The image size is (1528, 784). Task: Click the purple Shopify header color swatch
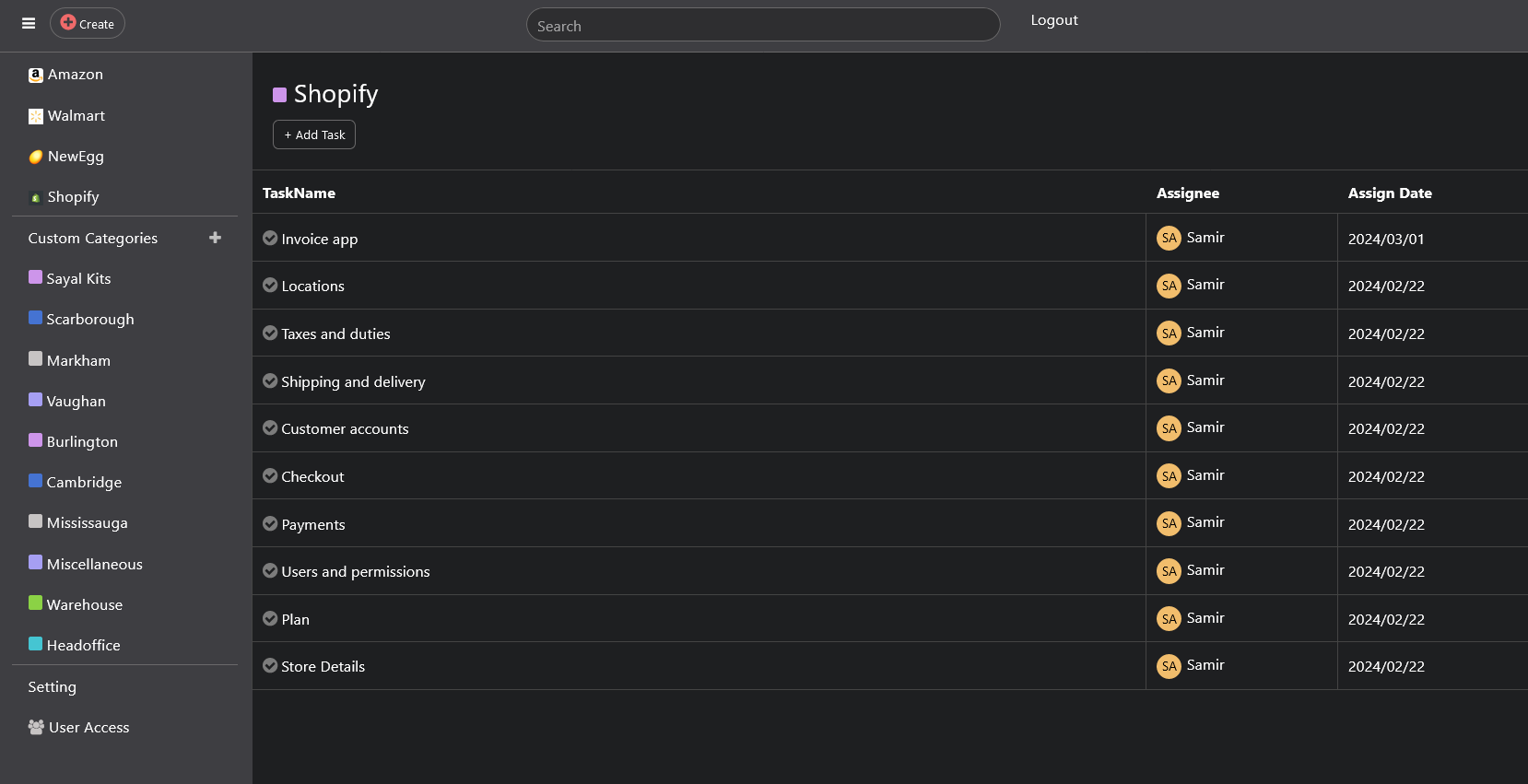280,95
